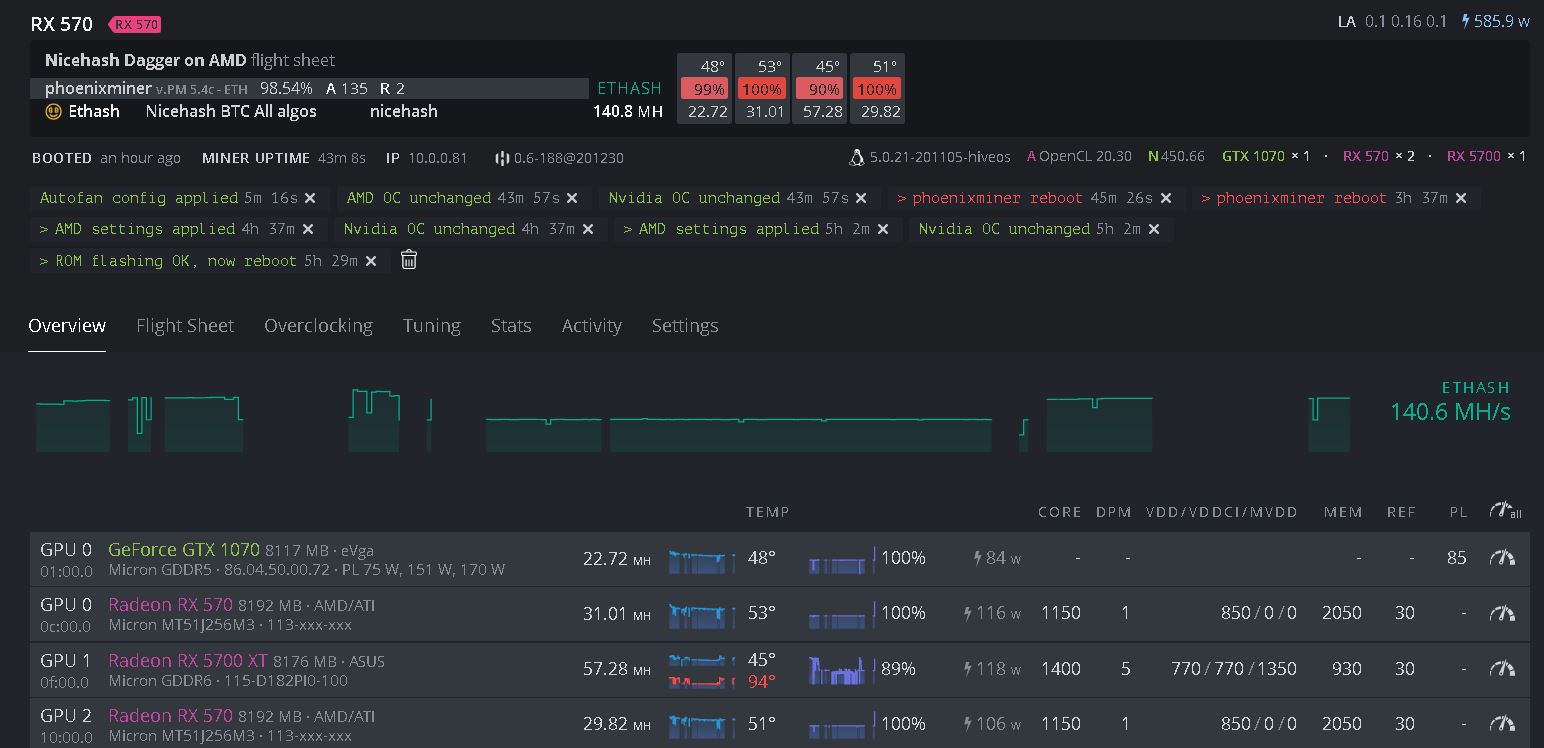The image size is (1544, 748).
Task: Click the '770 / 770 / 1350' voltage values
Action: (x=1233, y=669)
